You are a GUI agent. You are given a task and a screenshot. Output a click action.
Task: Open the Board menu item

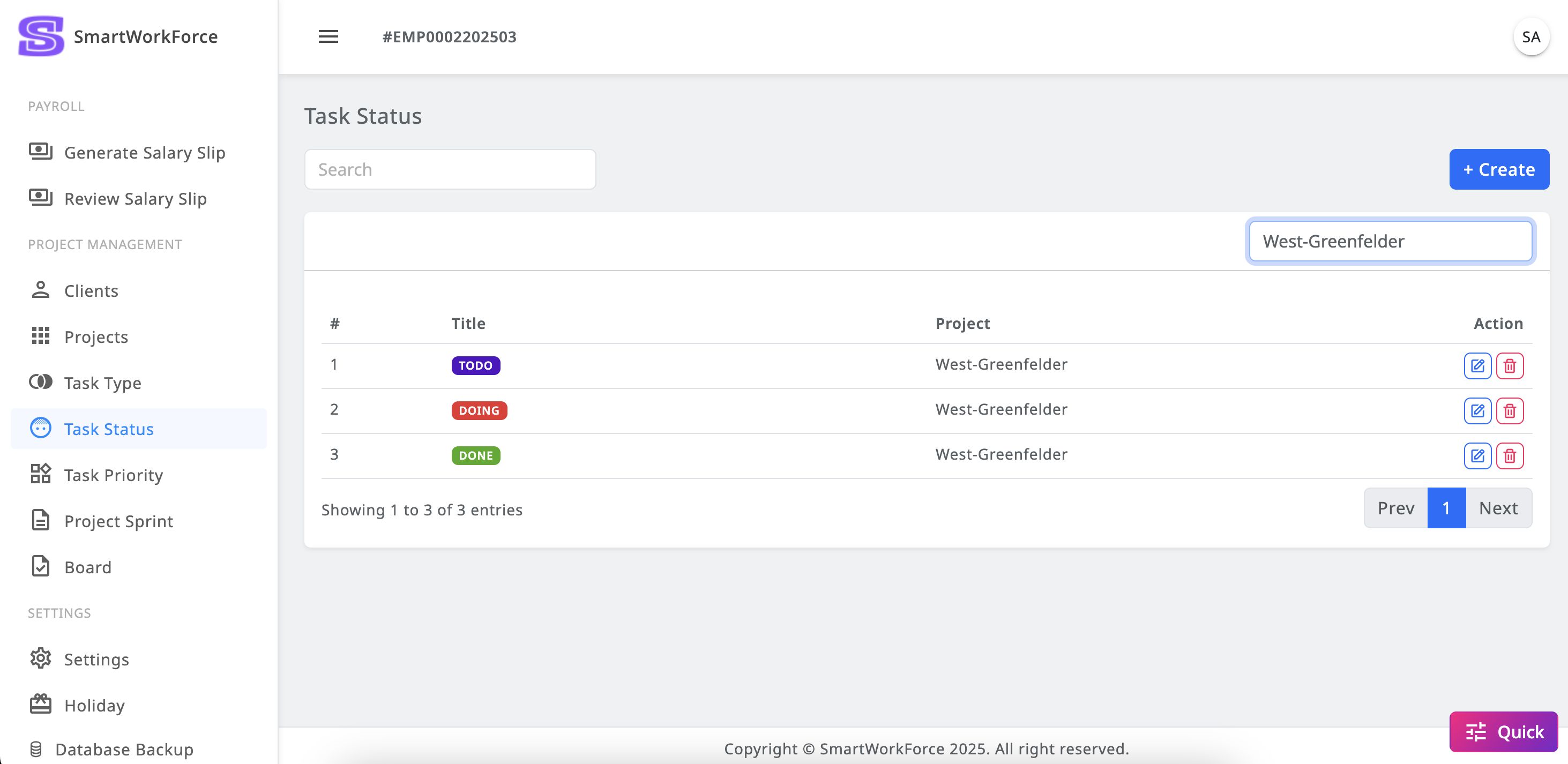point(88,567)
